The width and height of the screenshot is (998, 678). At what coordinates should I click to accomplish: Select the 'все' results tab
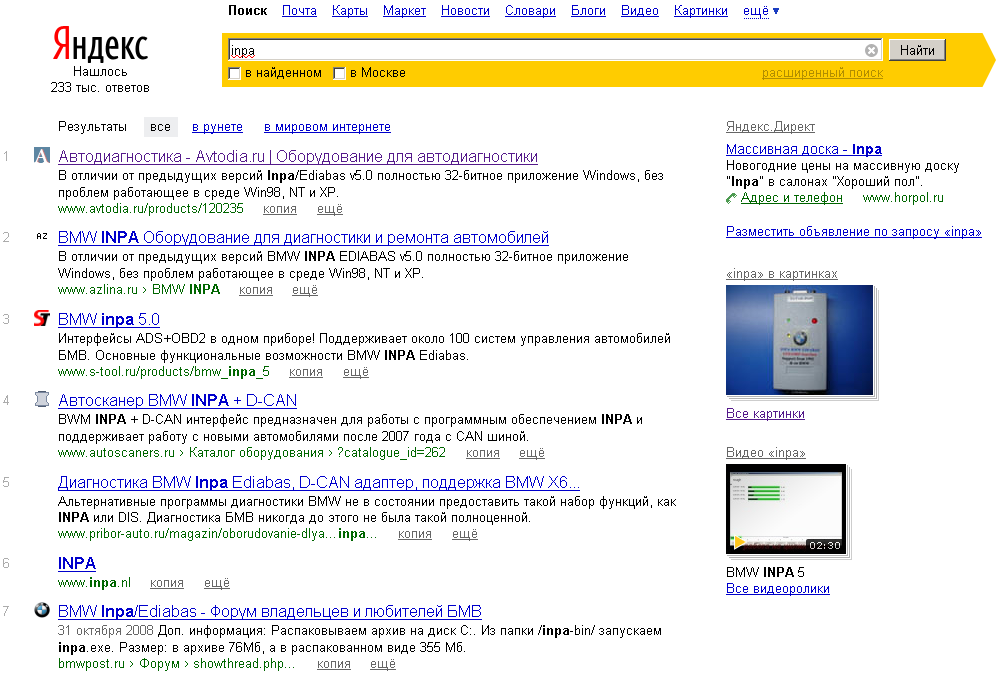[x=160, y=127]
